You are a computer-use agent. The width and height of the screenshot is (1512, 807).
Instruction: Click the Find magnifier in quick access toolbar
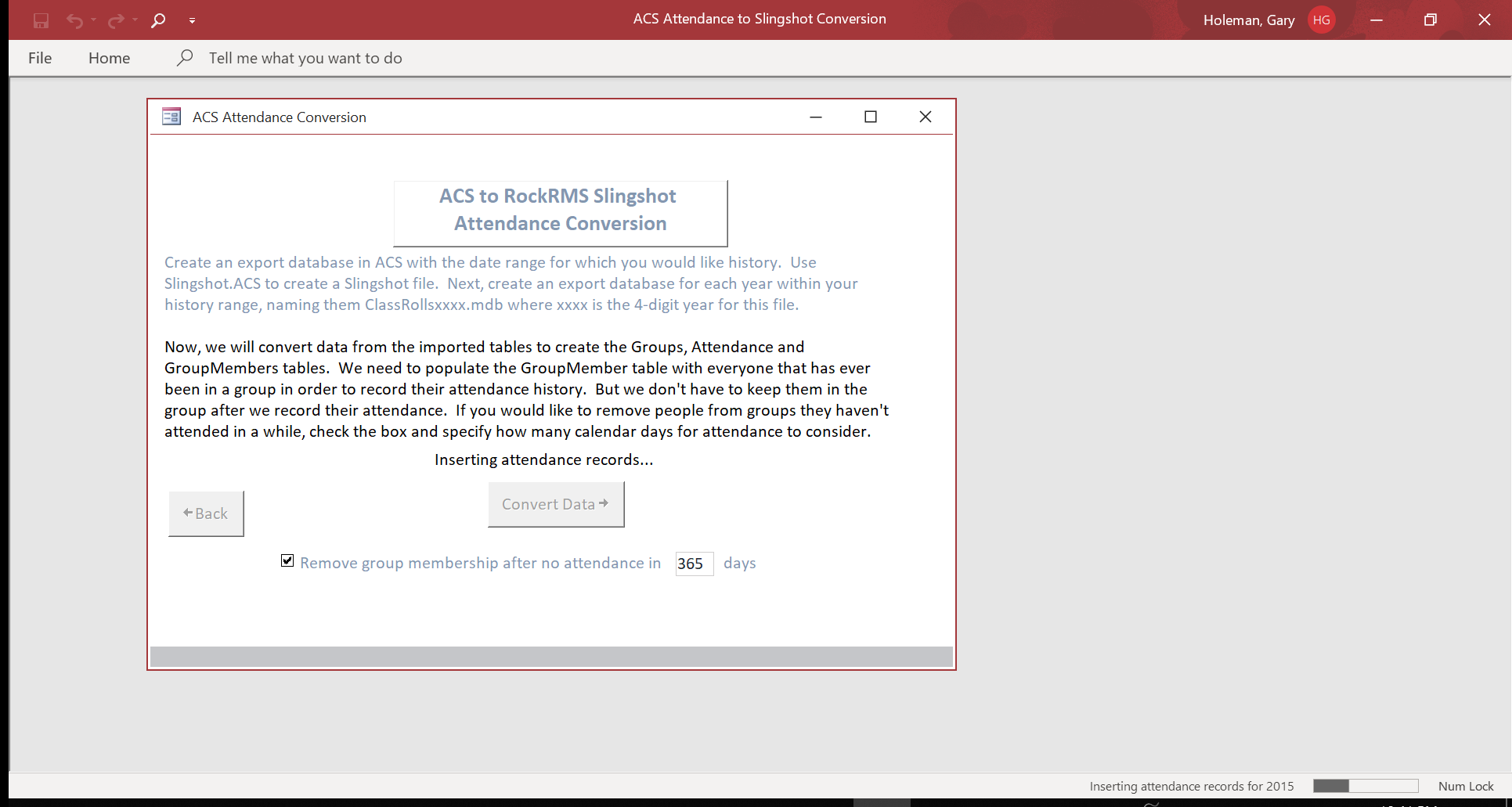[158, 20]
